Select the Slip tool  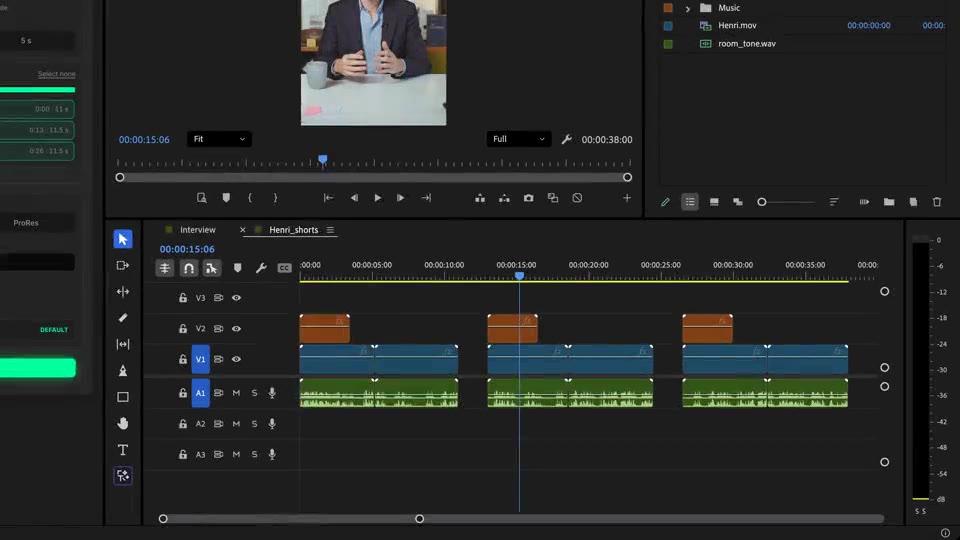point(122,344)
